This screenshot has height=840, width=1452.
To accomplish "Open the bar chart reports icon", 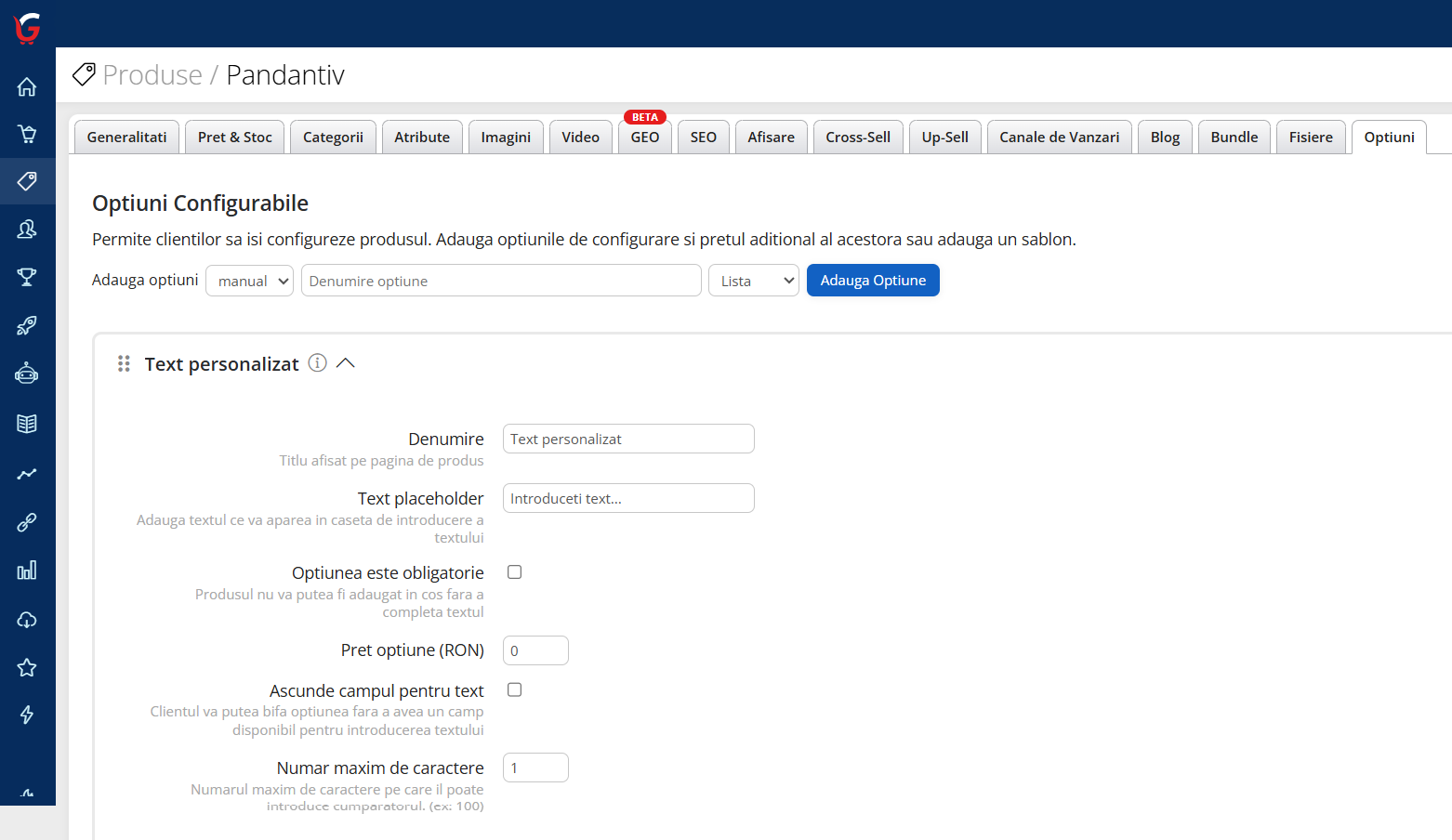I will (27, 571).
